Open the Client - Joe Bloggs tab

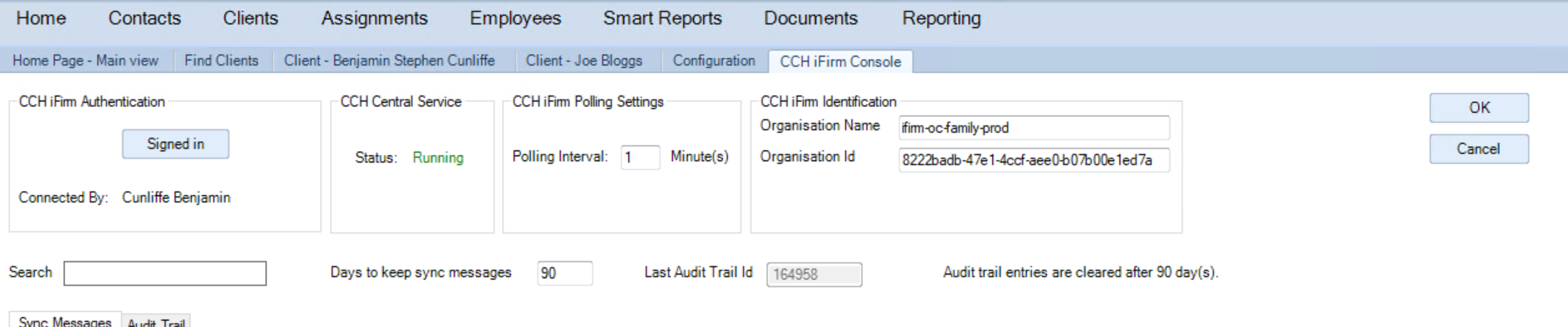point(584,61)
